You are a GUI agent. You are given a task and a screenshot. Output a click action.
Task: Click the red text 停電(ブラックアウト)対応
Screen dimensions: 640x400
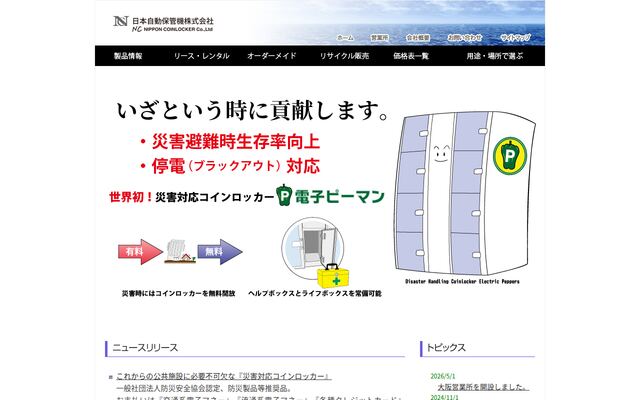(236, 166)
